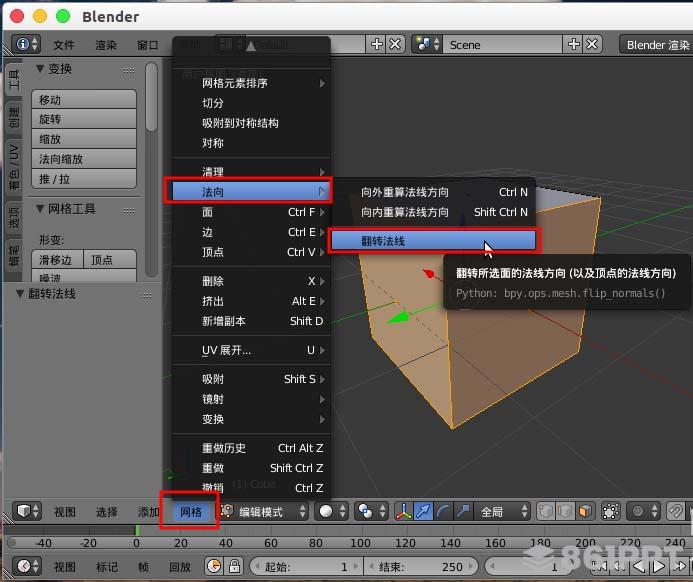The image size is (693, 582).
Task: Open the Timeline editor type clock icon
Action: click(28, 566)
